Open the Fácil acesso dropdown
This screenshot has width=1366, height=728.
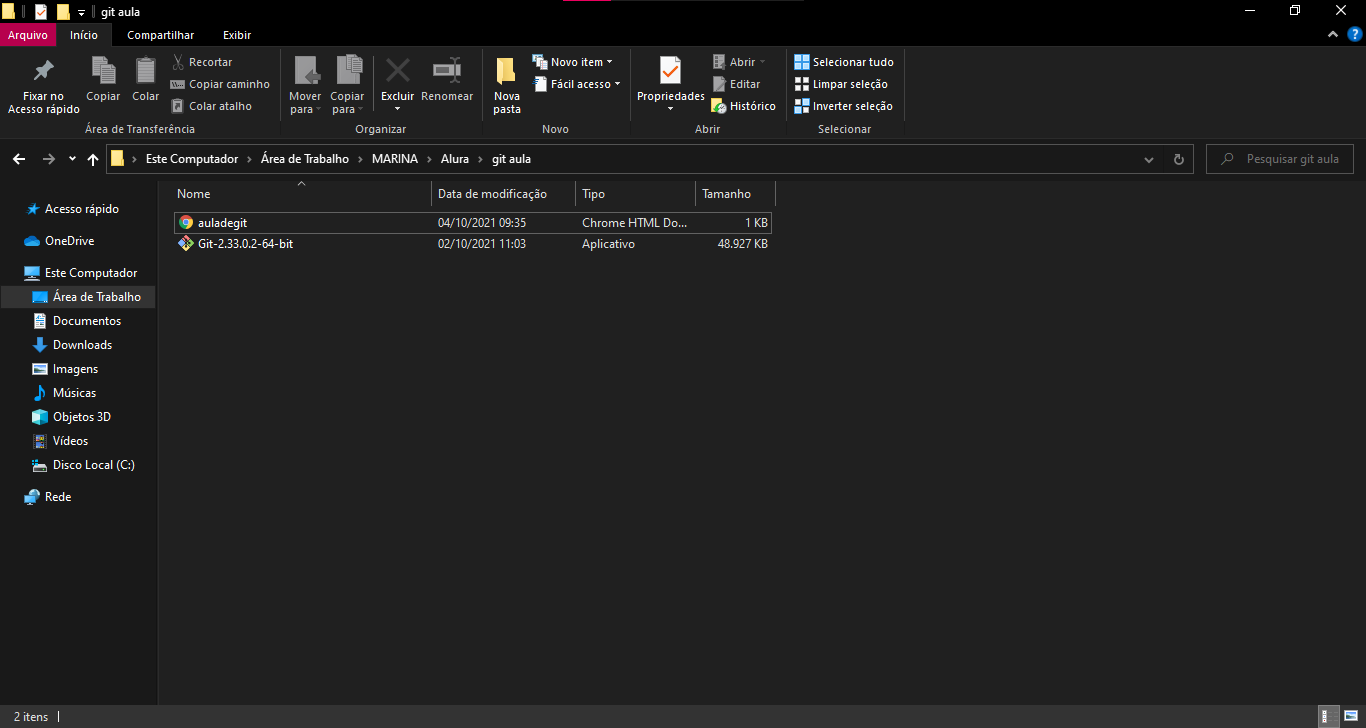pyautogui.click(x=576, y=84)
